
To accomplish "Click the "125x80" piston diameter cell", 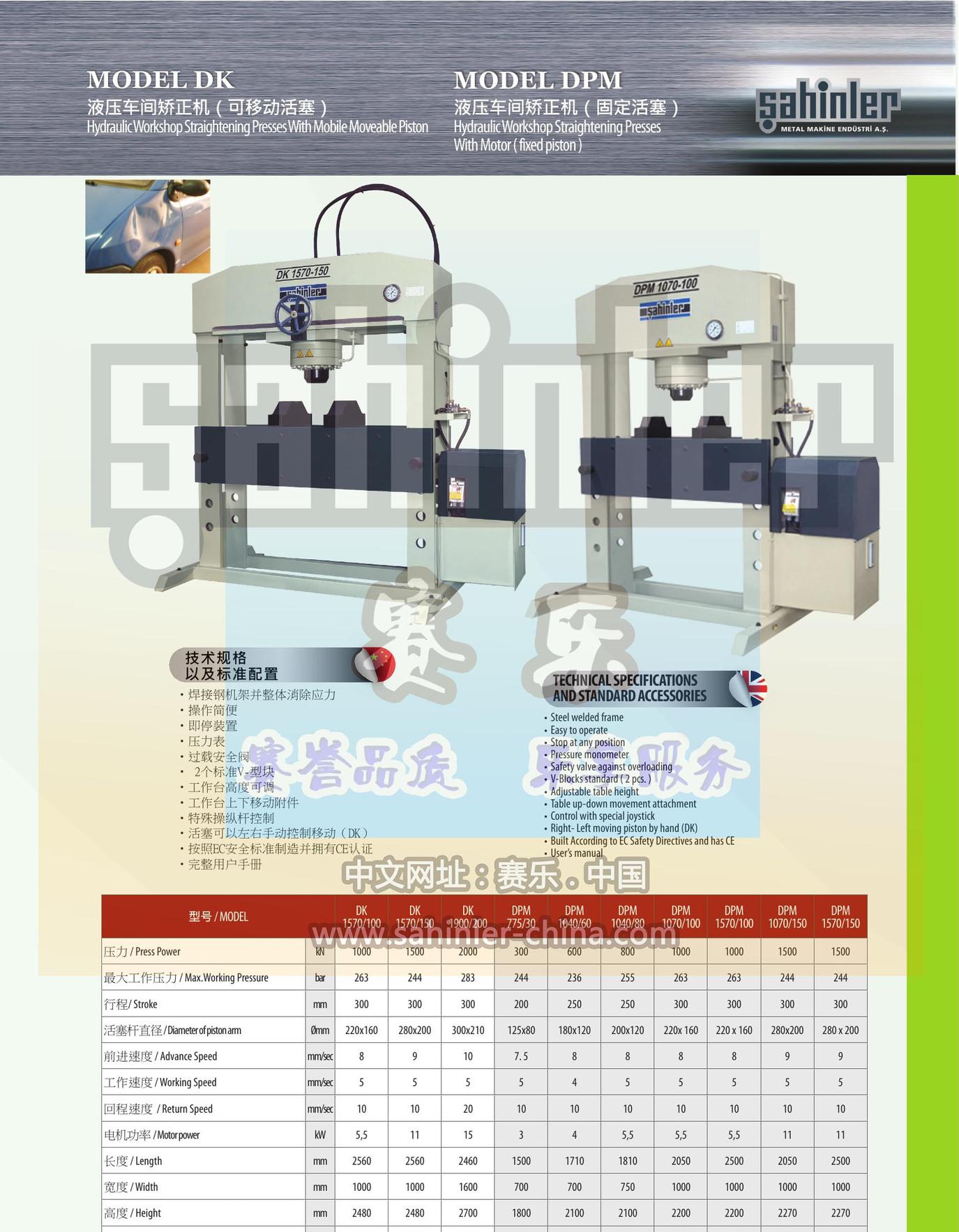I will [521, 1030].
